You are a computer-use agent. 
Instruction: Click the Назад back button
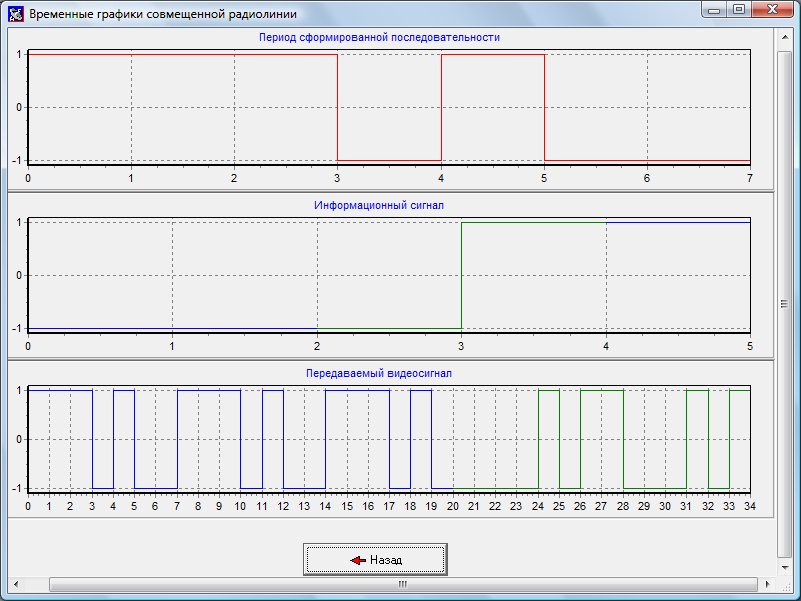click(x=375, y=560)
